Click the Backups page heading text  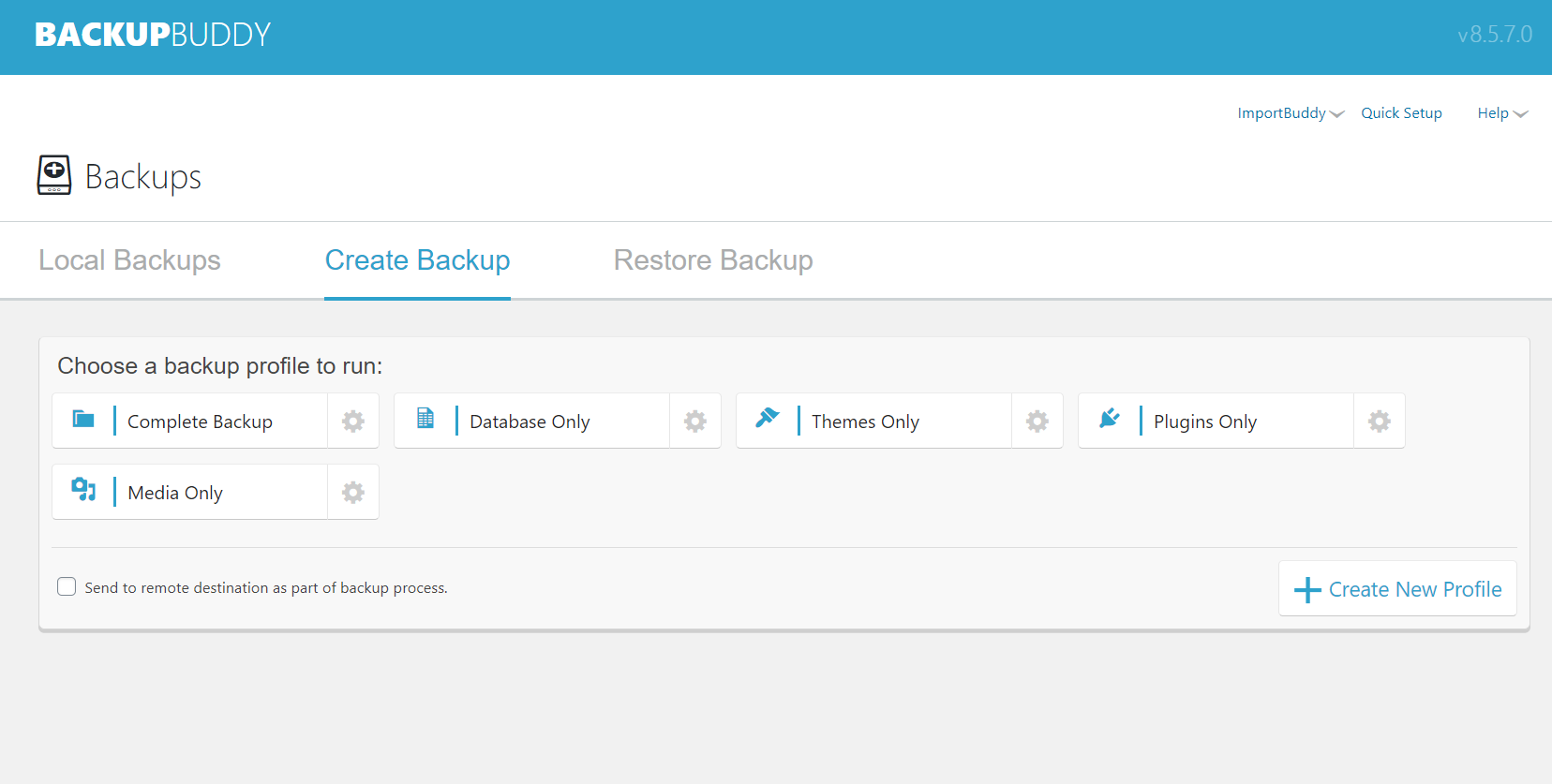point(143,177)
